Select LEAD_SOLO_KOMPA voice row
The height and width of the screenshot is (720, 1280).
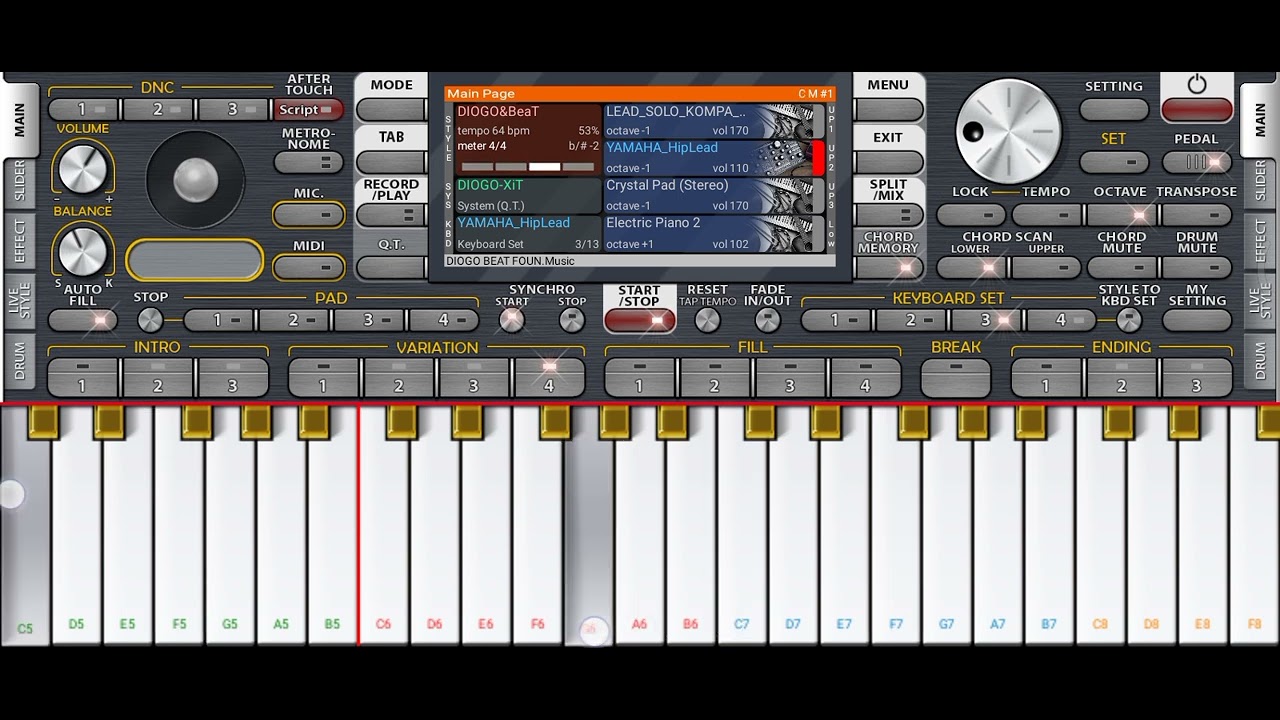click(x=714, y=121)
